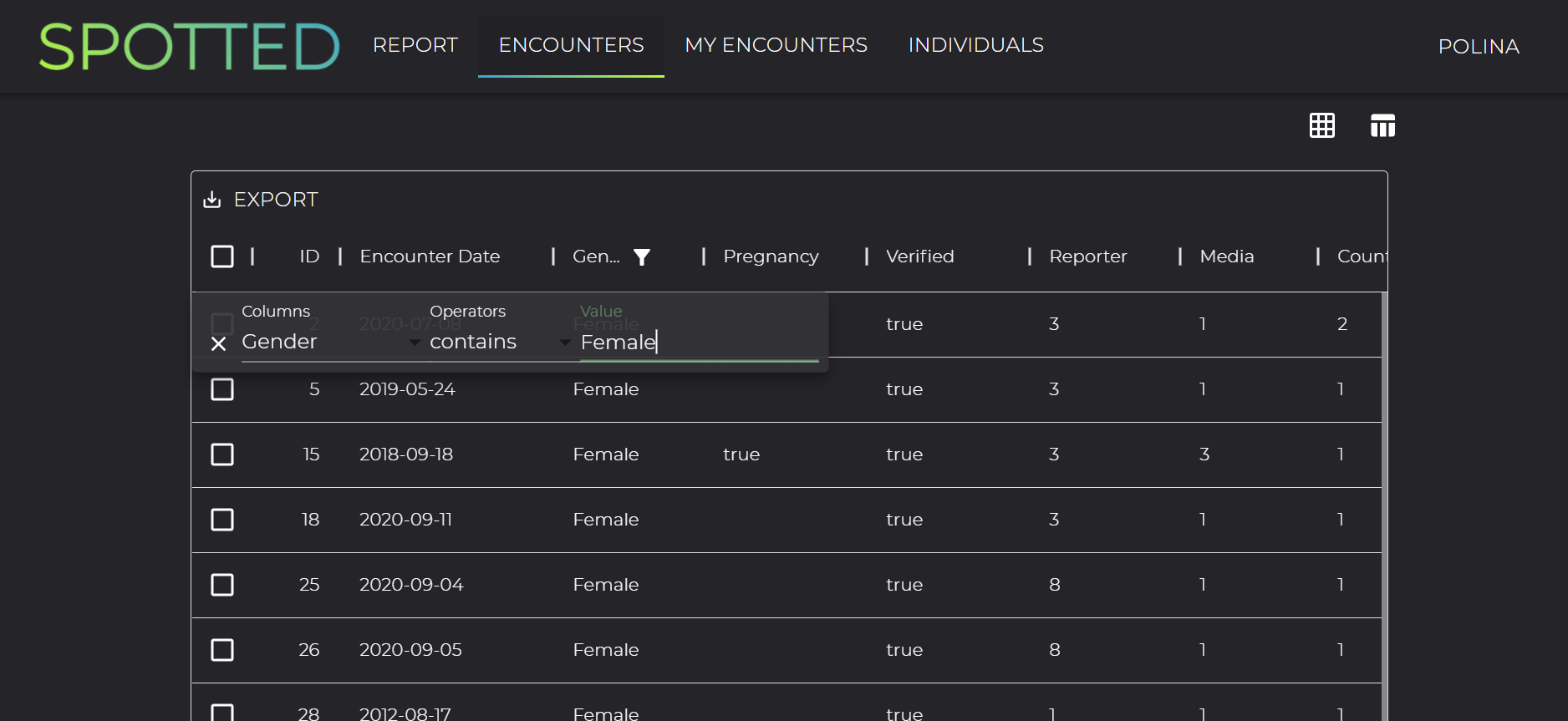Sort by the ID column header
The height and width of the screenshot is (721, 1568).
309,256
